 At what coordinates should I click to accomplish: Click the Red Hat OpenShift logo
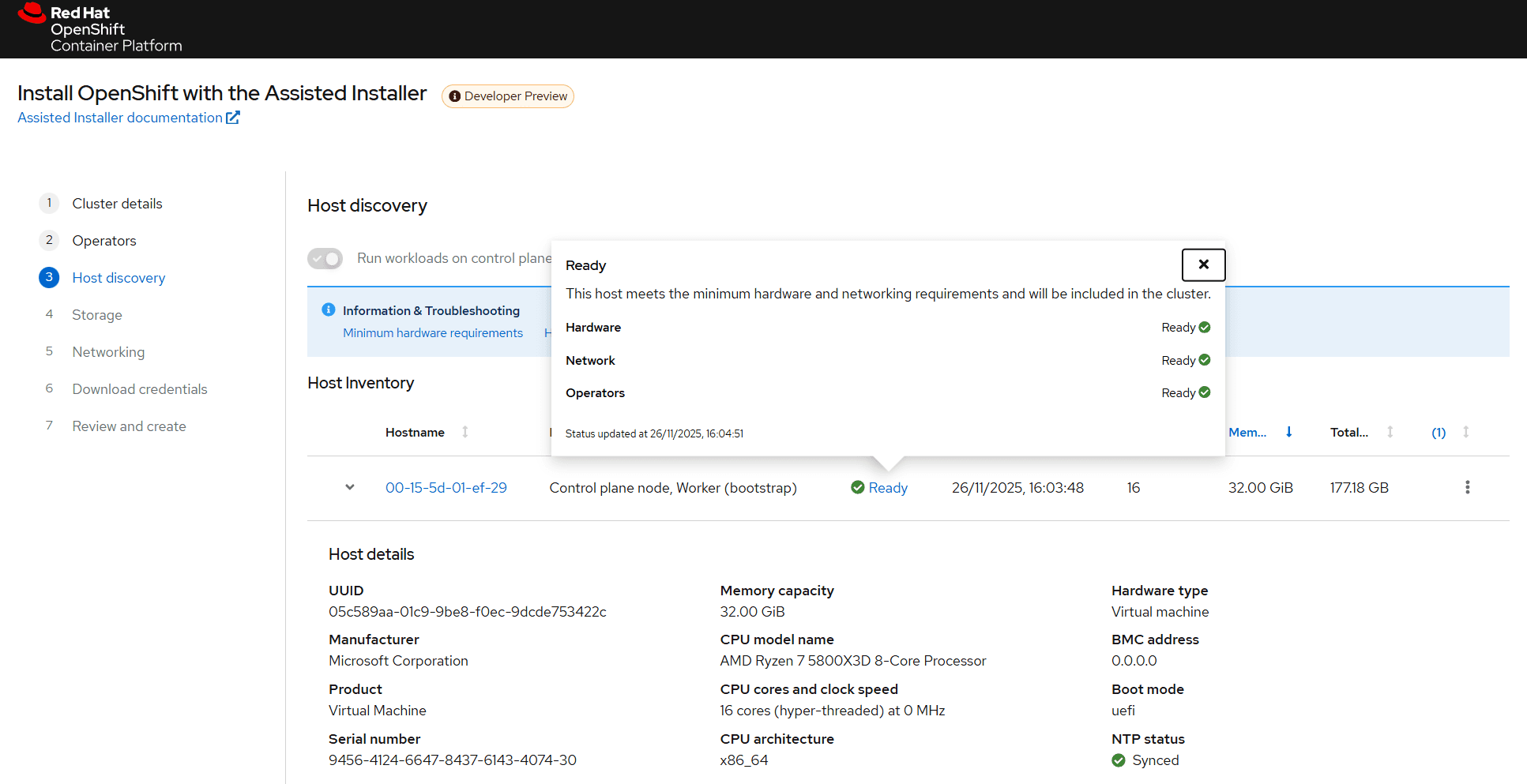click(x=100, y=28)
